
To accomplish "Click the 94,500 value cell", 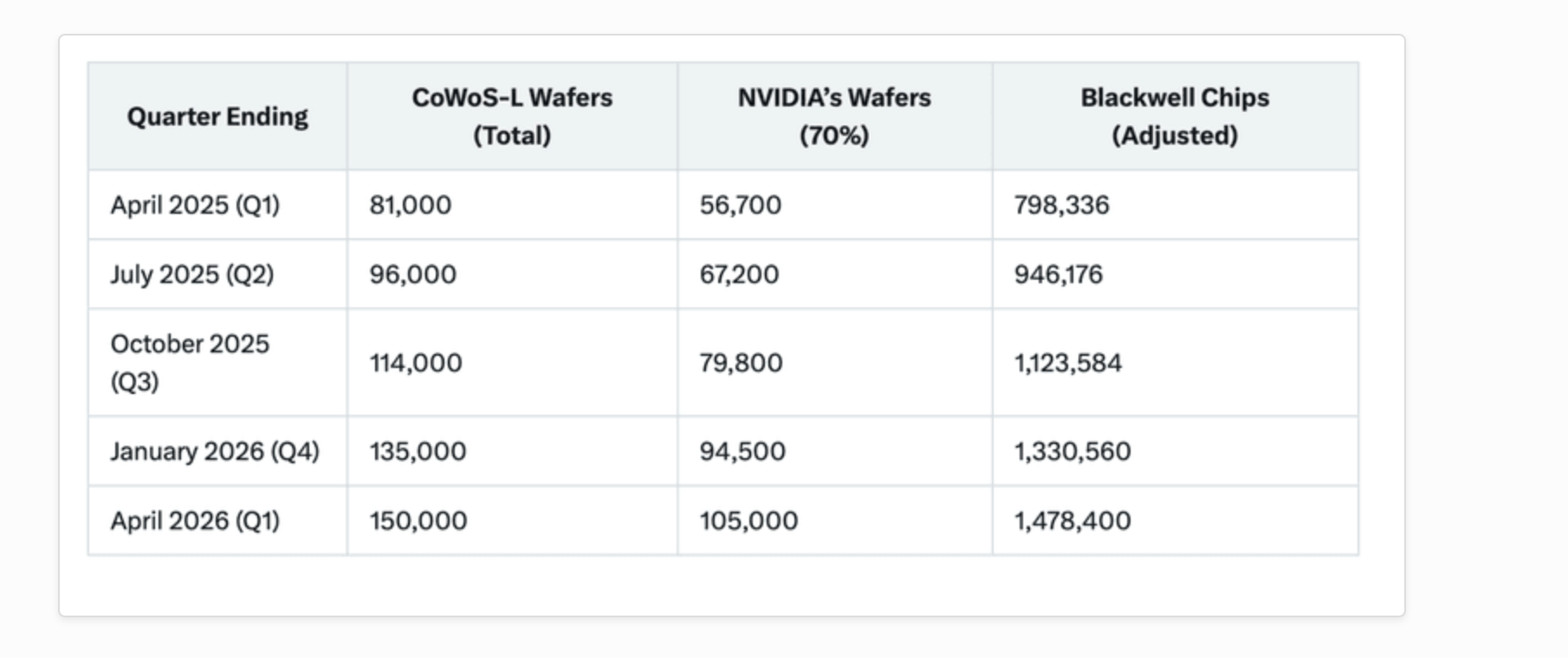I will (742, 451).
